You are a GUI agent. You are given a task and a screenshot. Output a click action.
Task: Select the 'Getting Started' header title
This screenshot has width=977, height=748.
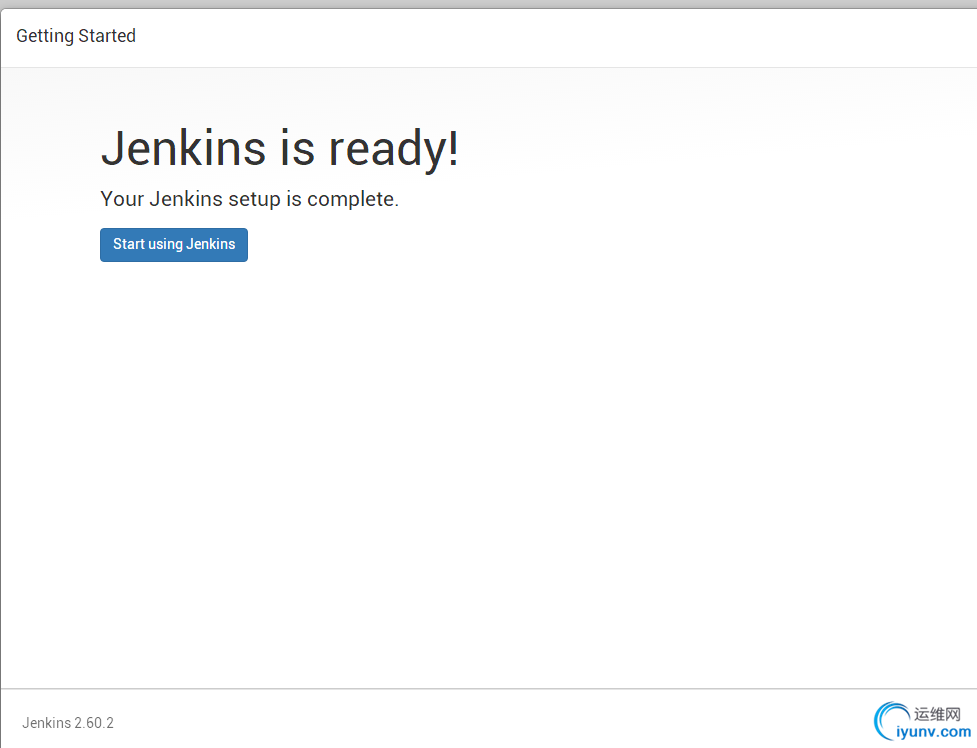point(76,36)
